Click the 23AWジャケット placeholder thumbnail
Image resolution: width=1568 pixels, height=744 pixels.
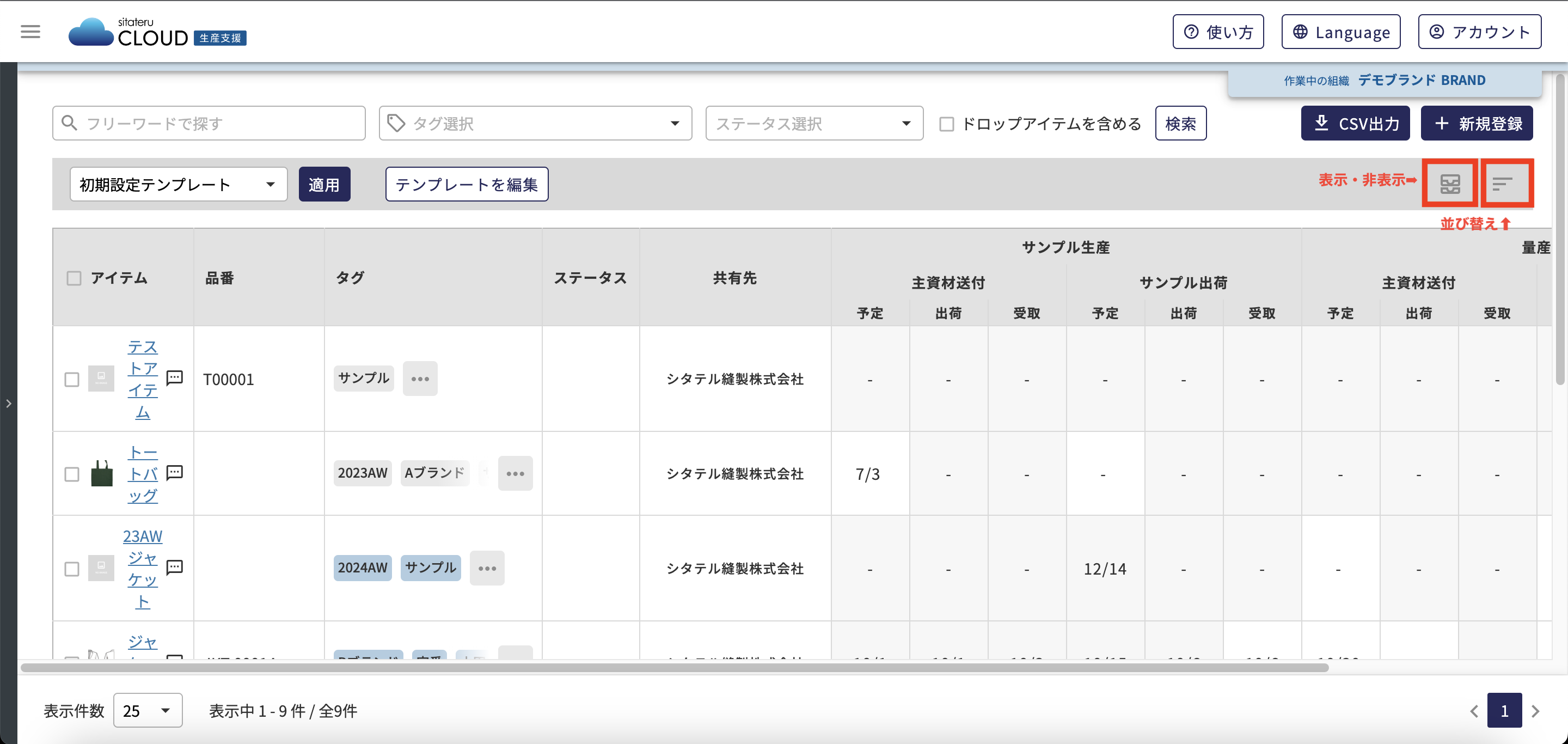pyautogui.click(x=101, y=568)
